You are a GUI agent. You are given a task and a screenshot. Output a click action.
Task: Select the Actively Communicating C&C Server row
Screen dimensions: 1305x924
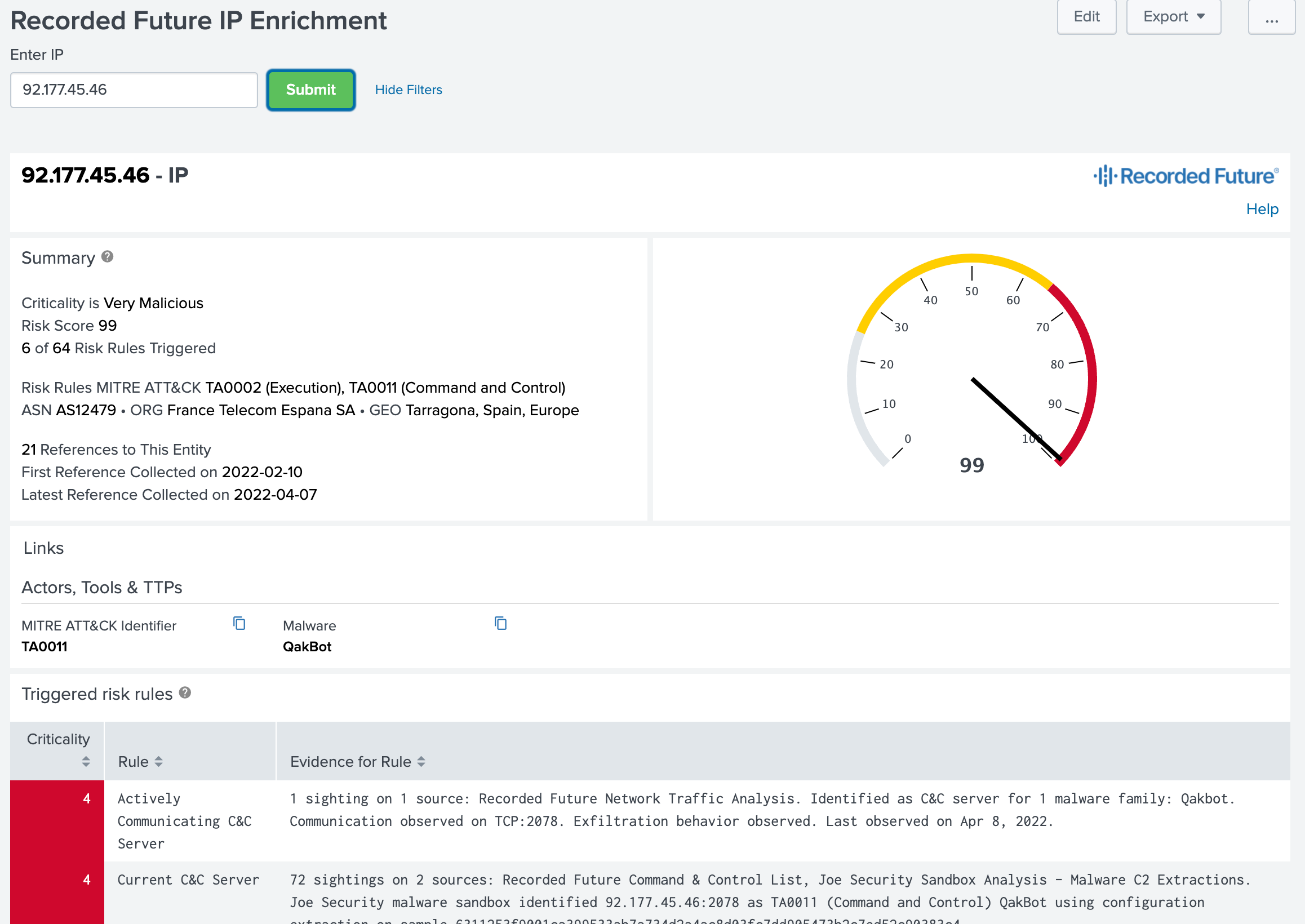(184, 820)
